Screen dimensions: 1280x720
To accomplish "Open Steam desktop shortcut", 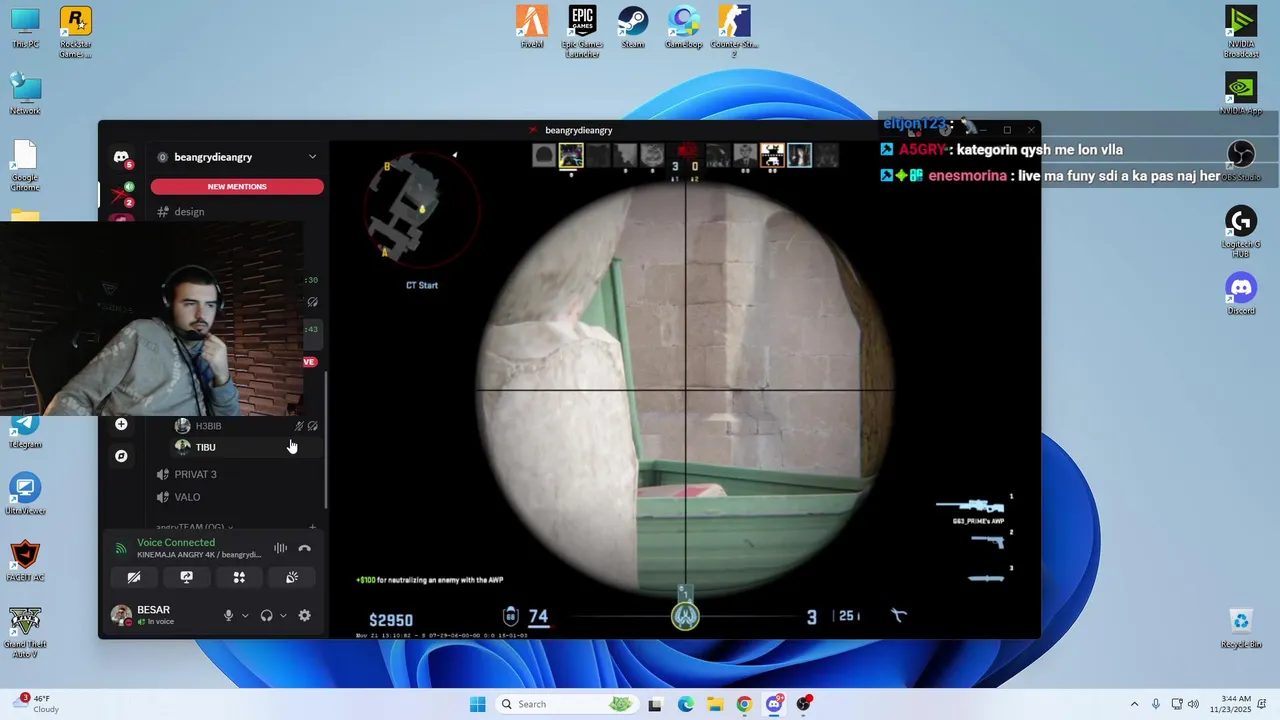I will 633,27.
